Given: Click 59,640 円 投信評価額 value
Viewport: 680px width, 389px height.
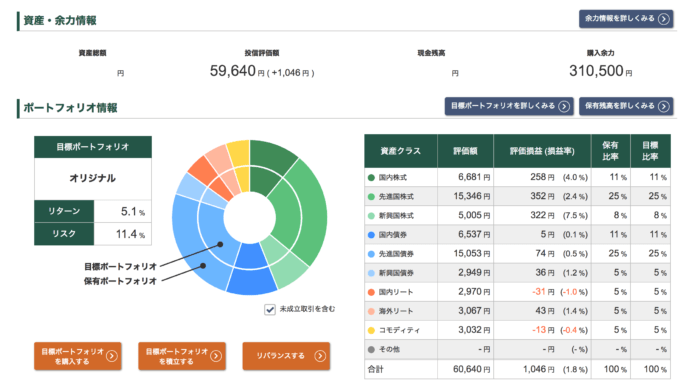Looking at the screenshot, I should (237, 71).
